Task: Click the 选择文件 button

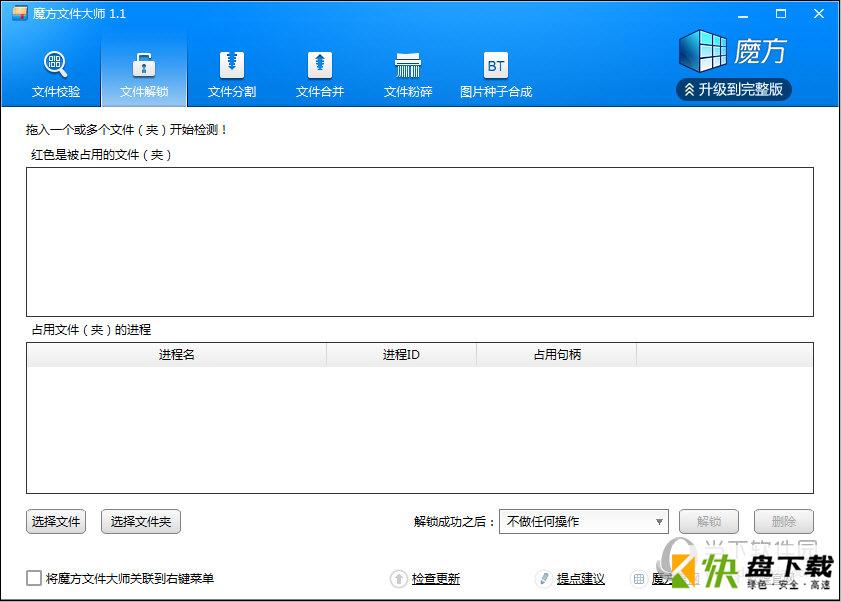Action: pos(56,522)
